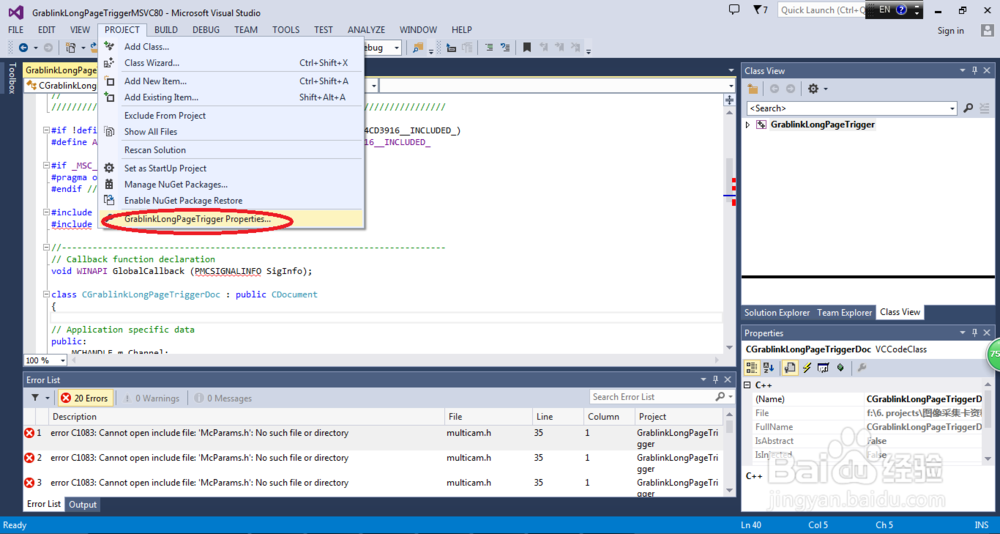Click the New Project icon in the toolbar
The height and width of the screenshot is (534, 1000).
pyautogui.click(x=70, y=48)
